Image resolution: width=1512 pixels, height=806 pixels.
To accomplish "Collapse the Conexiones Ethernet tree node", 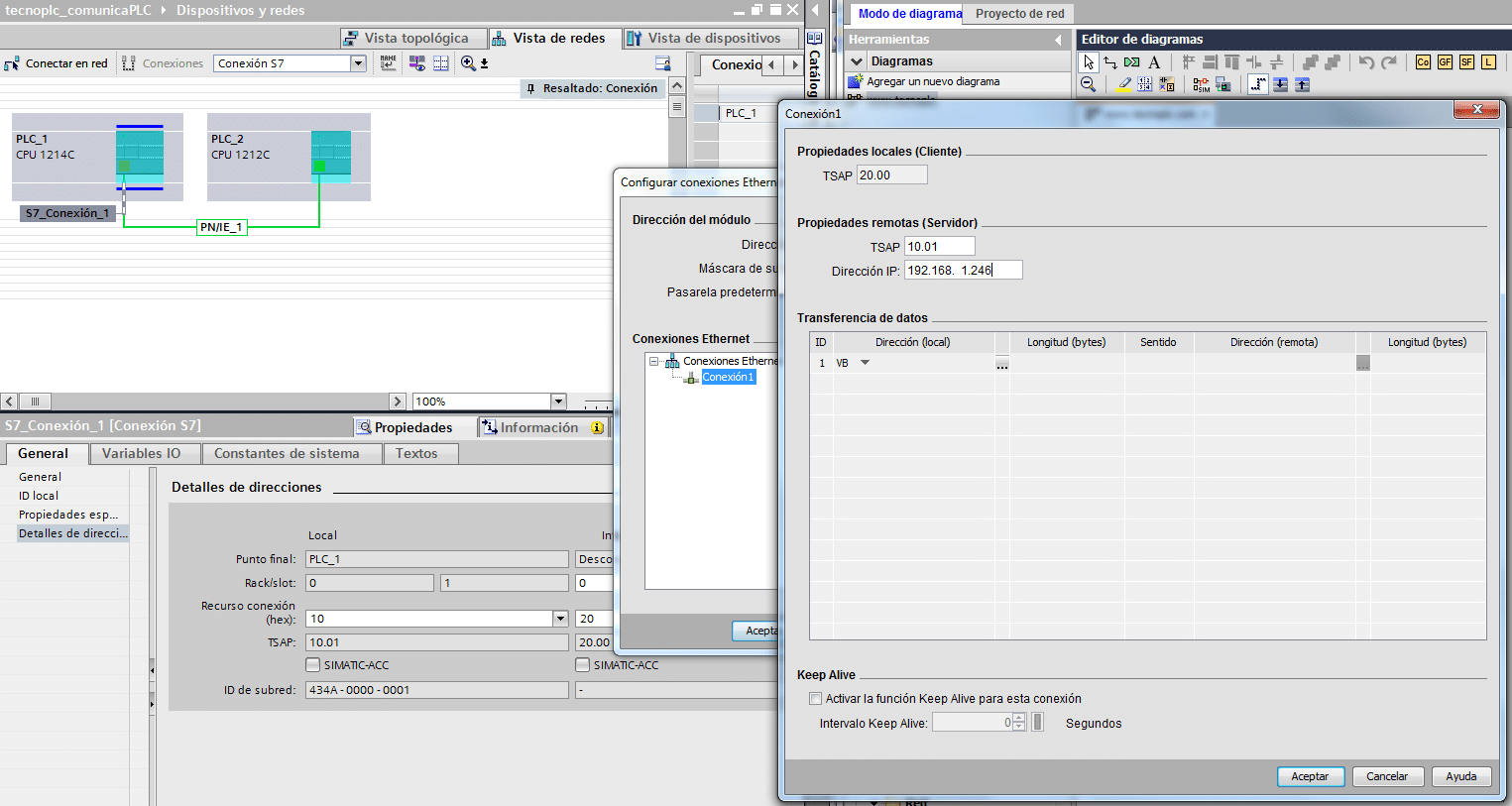I will (654, 362).
